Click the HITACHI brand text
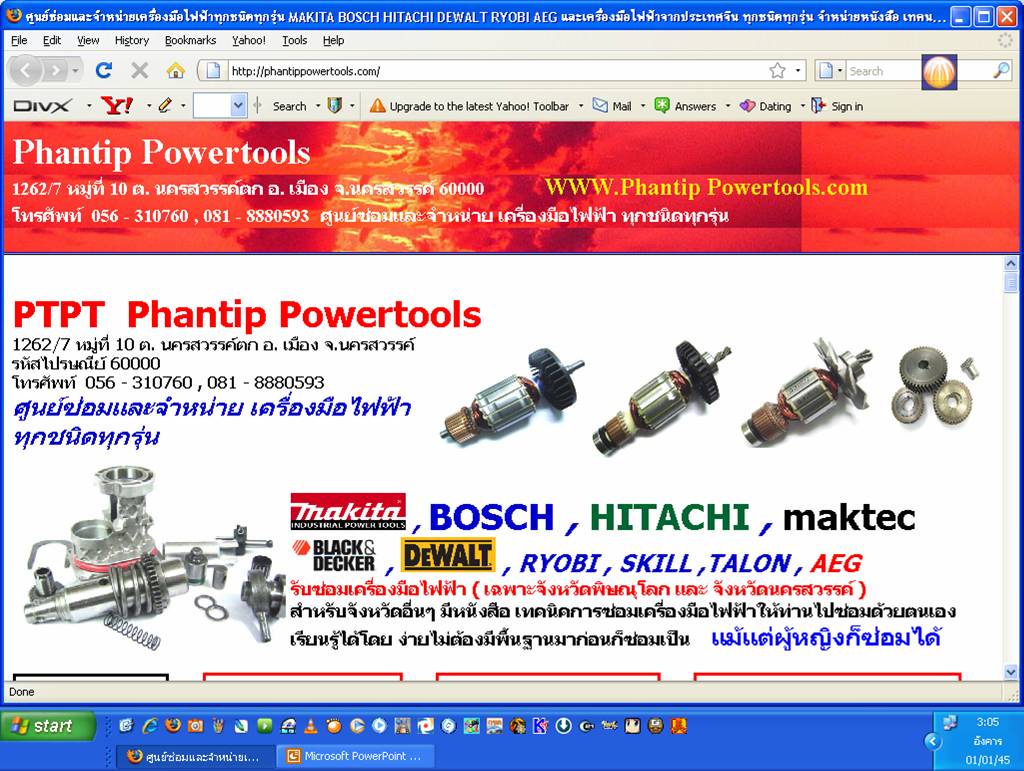Screen dimensions: 1024x771 670,517
